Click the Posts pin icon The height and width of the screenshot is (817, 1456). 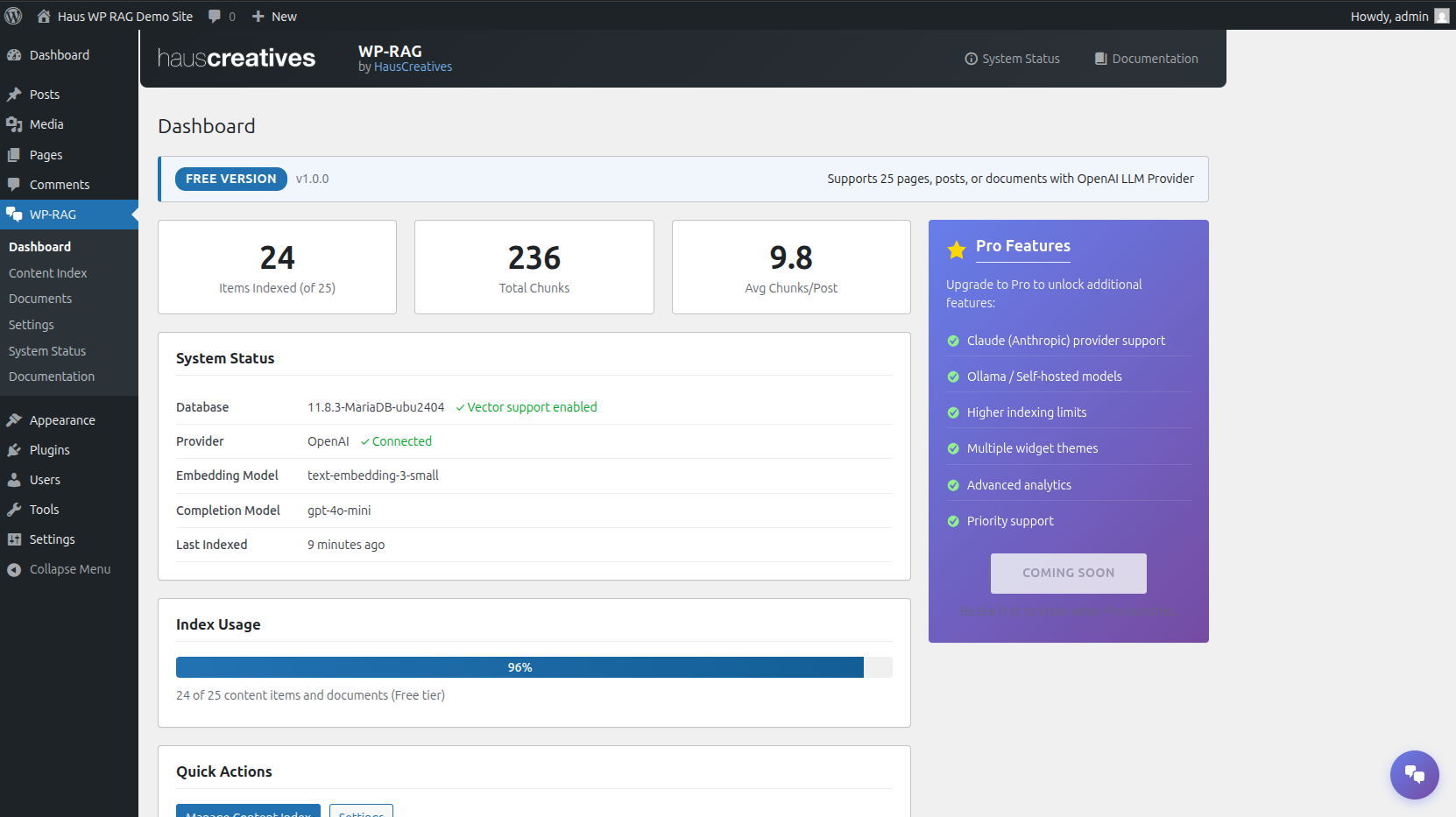(14, 95)
